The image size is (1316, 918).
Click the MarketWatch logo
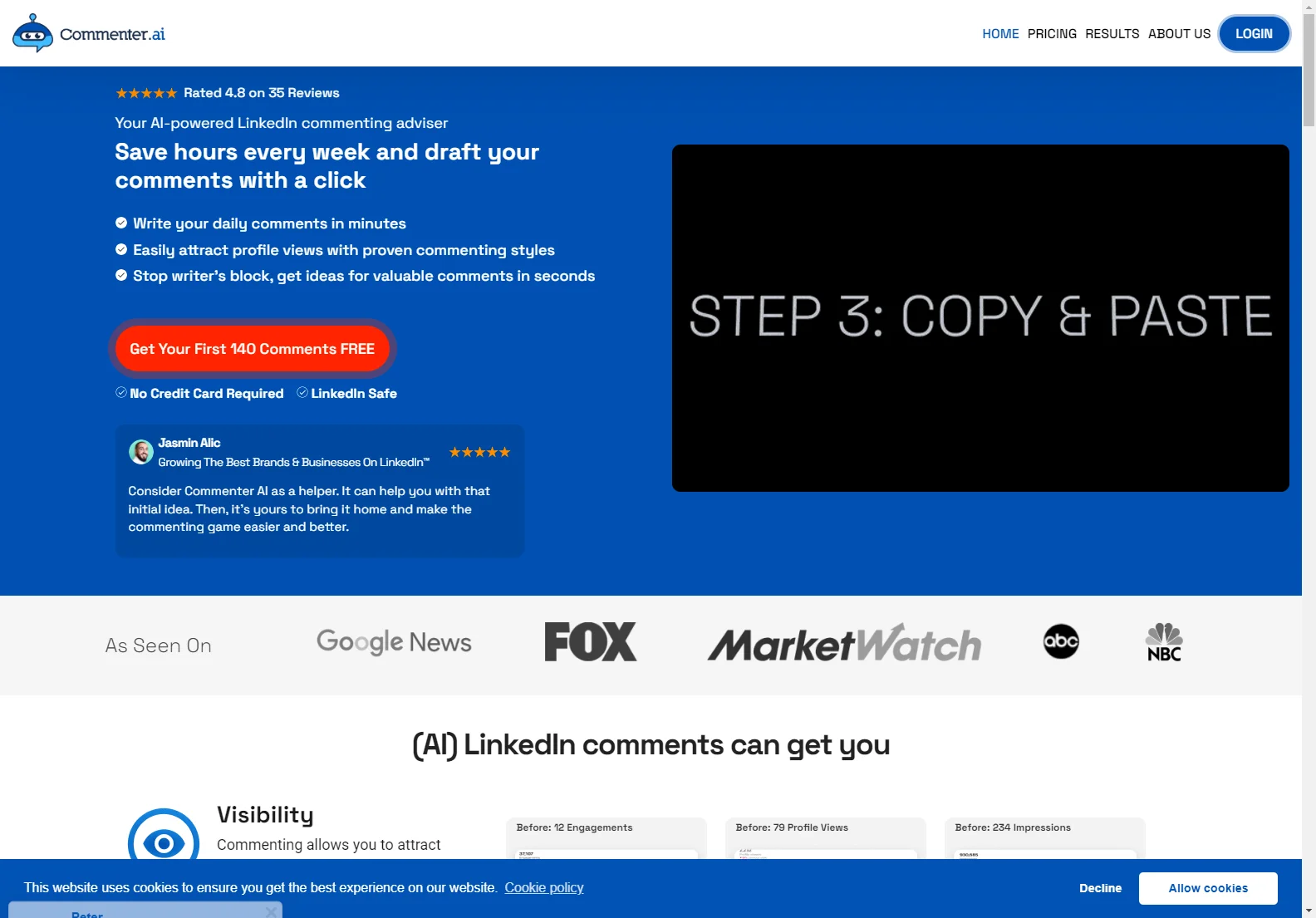tap(844, 643)
